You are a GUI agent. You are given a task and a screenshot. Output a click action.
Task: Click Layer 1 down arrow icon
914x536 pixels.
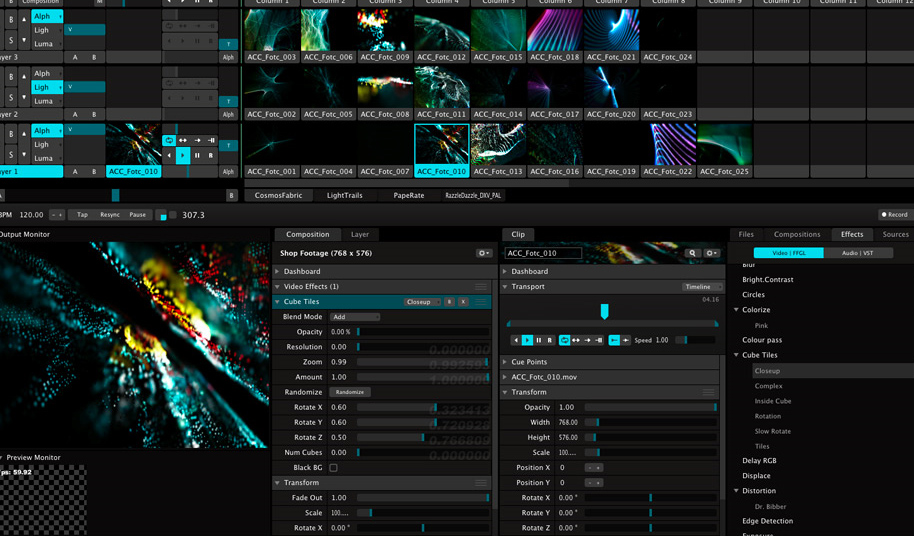(24, 154)
